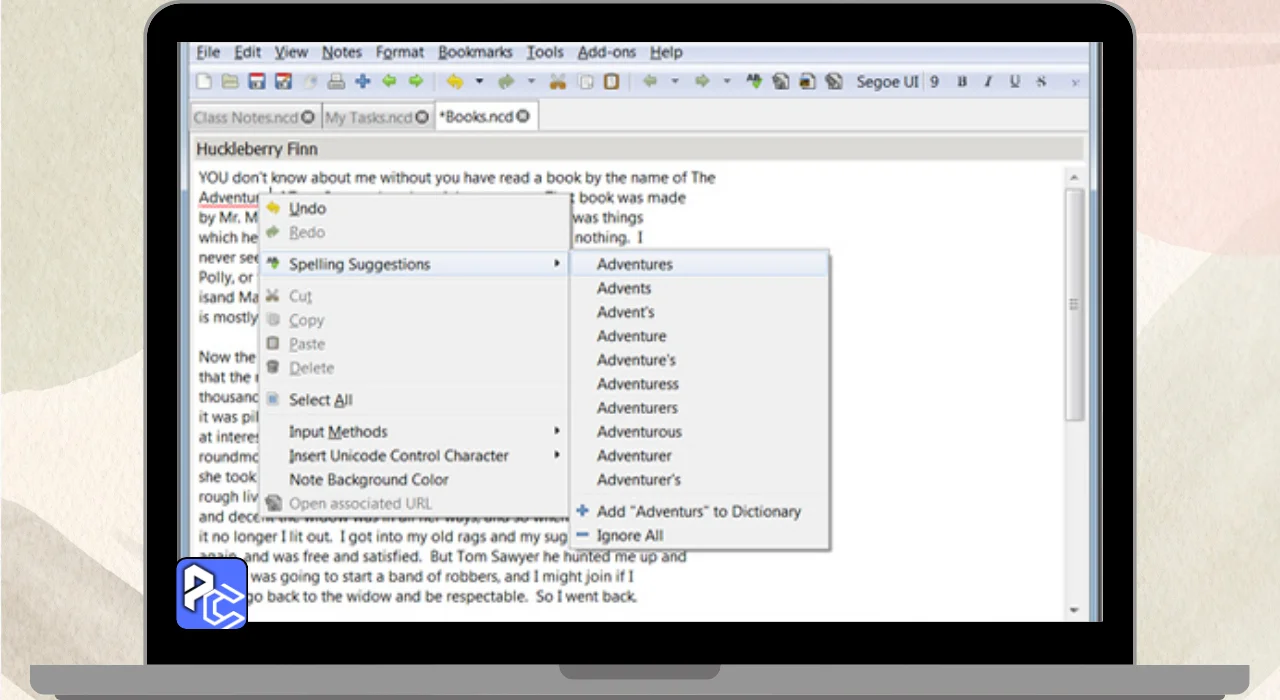Toggle underline formatting button
Screen dimensions: 1280x700
point(1015,82)
